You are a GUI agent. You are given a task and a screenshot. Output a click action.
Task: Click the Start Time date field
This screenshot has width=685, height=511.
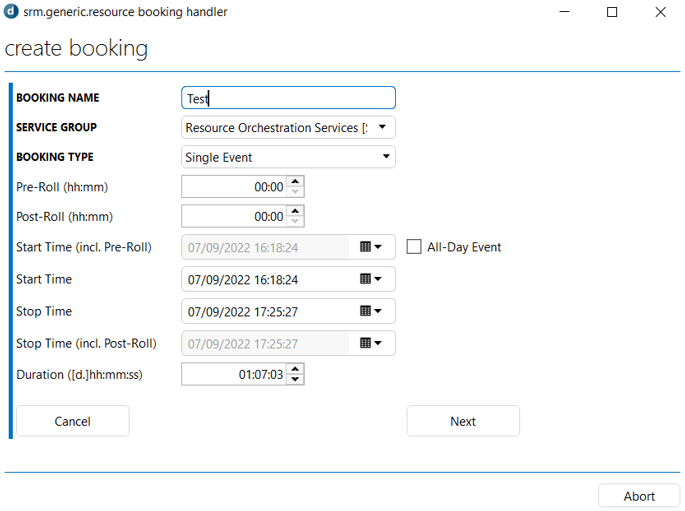[x=266, y=280]
